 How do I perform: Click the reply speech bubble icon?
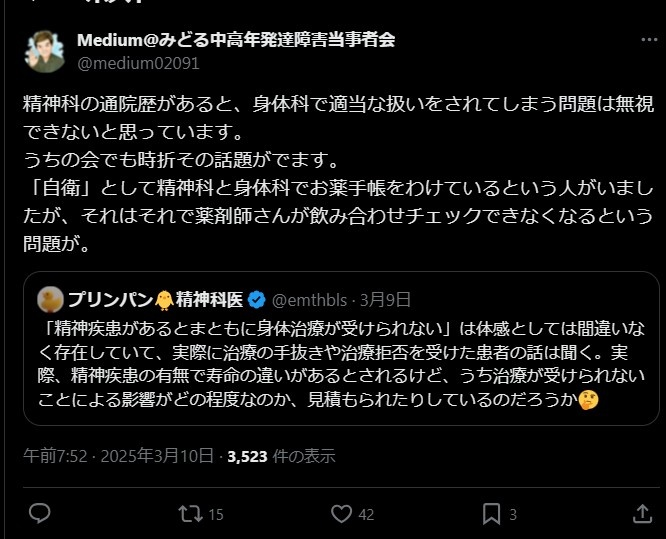tap(40, 514)
